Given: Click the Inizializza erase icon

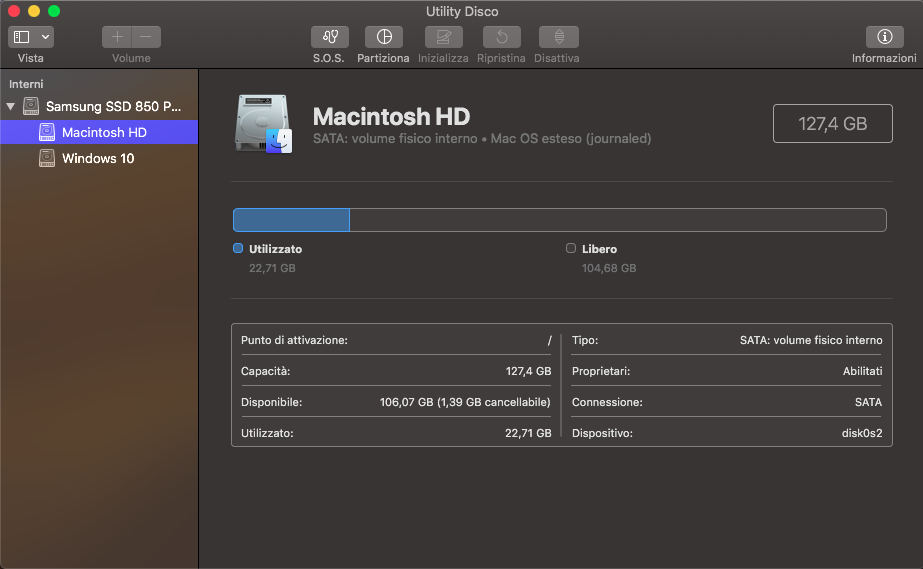Looking at the screenshot, I should (444, 37).
